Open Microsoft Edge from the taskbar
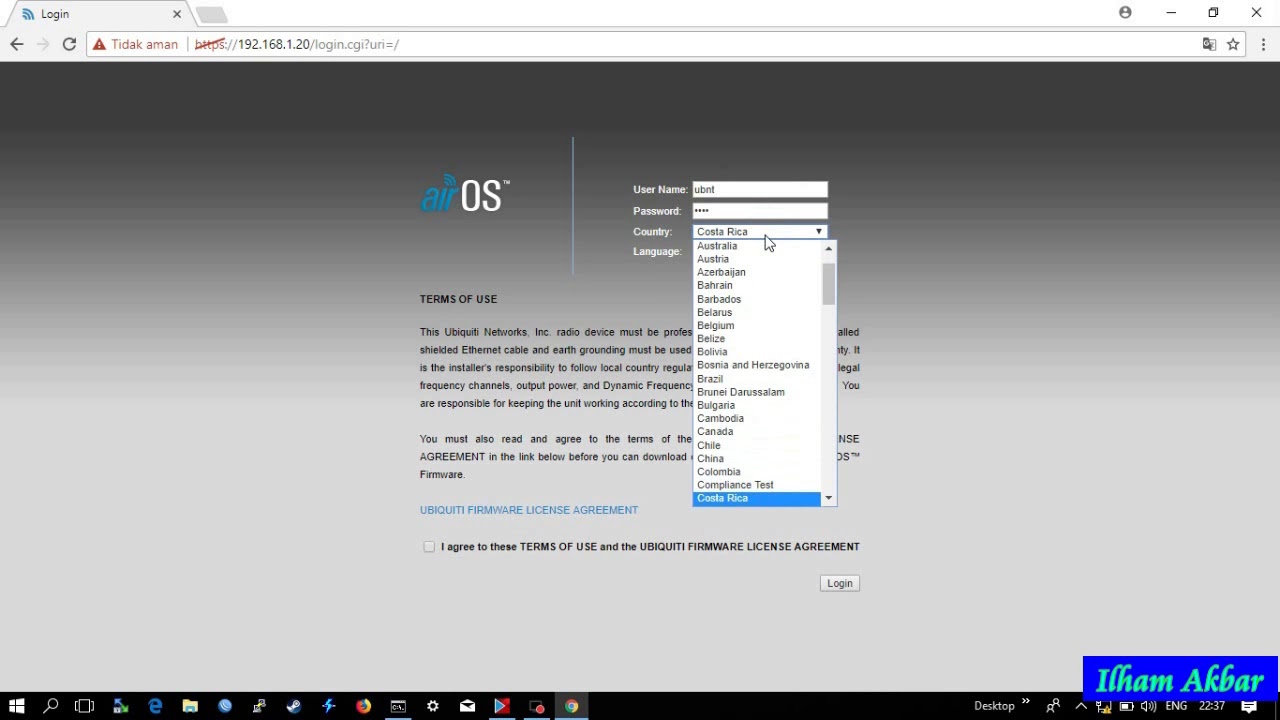Viewport: 1280px width, 720px height. tap(155, 706)
